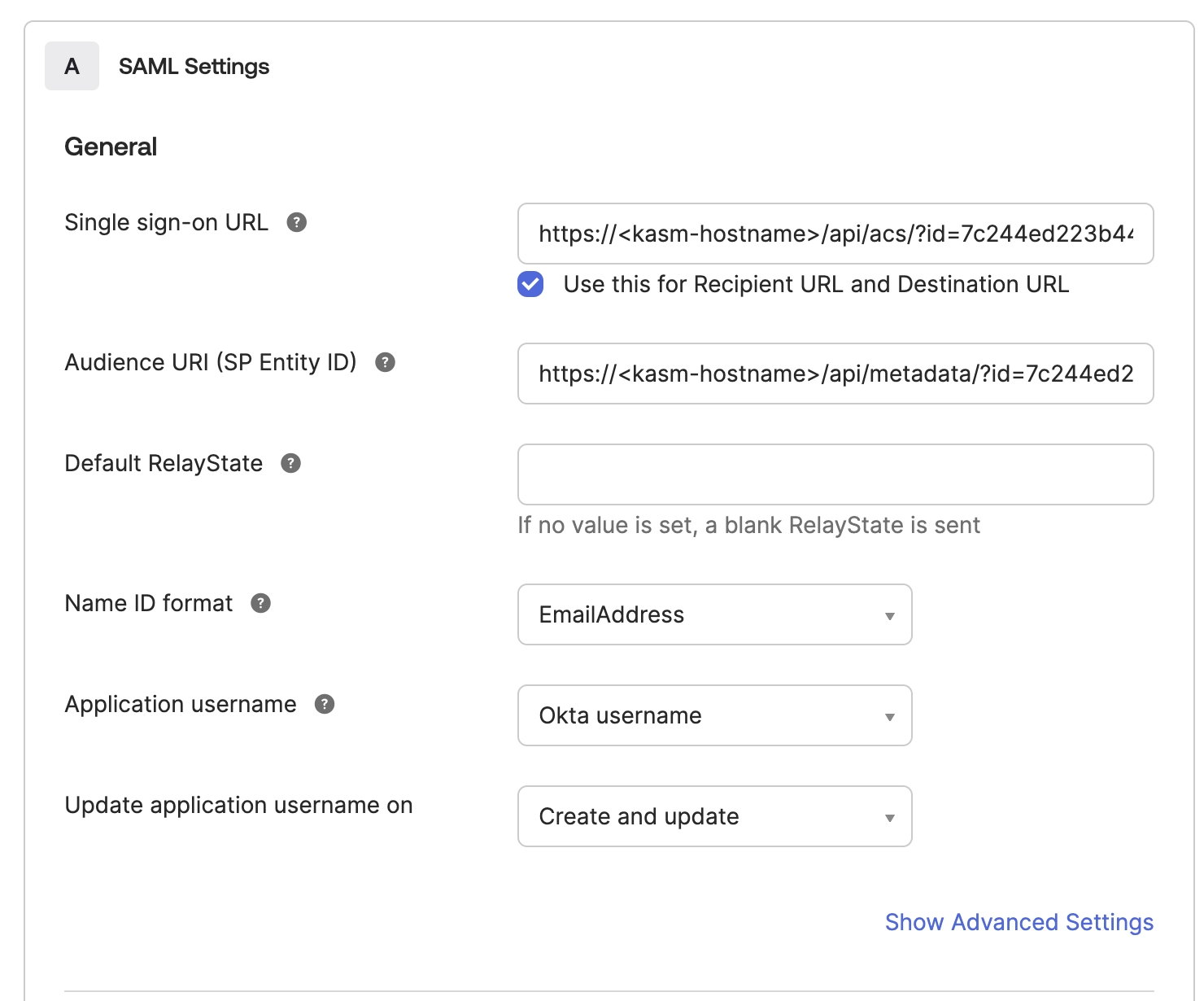Click the caret on the Okta username dropdown
The image size is (1204, 1001).
(x=889, y=717)
